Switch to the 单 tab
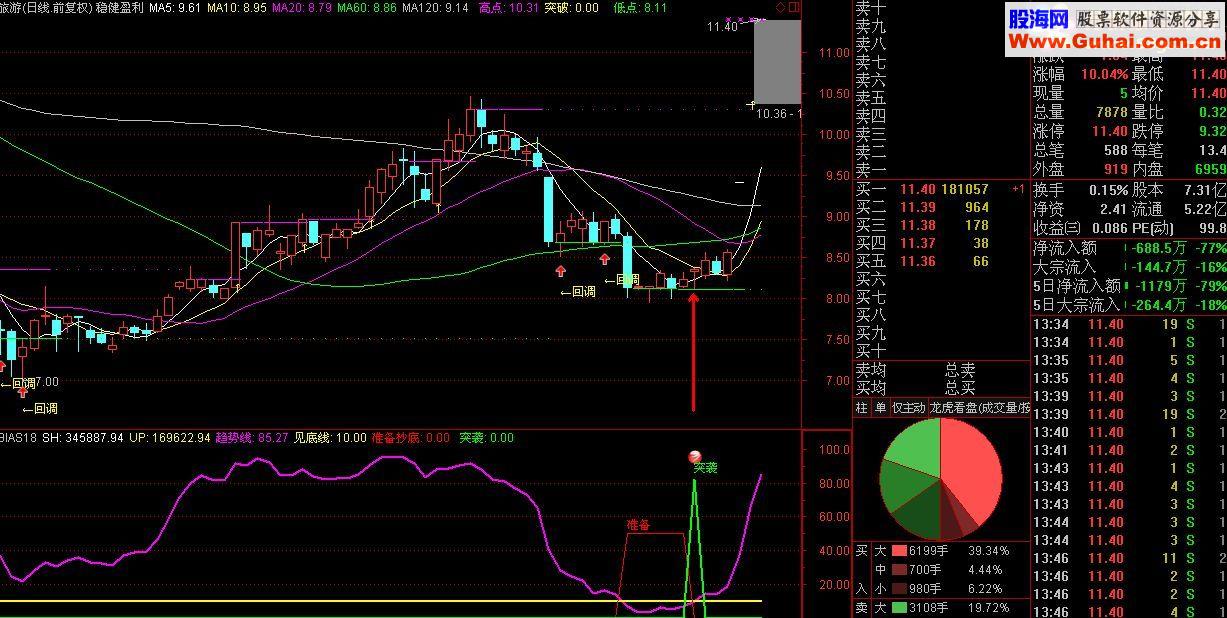Image resolution: width=1227 pixels, height=618 pixels. (880, 408)
